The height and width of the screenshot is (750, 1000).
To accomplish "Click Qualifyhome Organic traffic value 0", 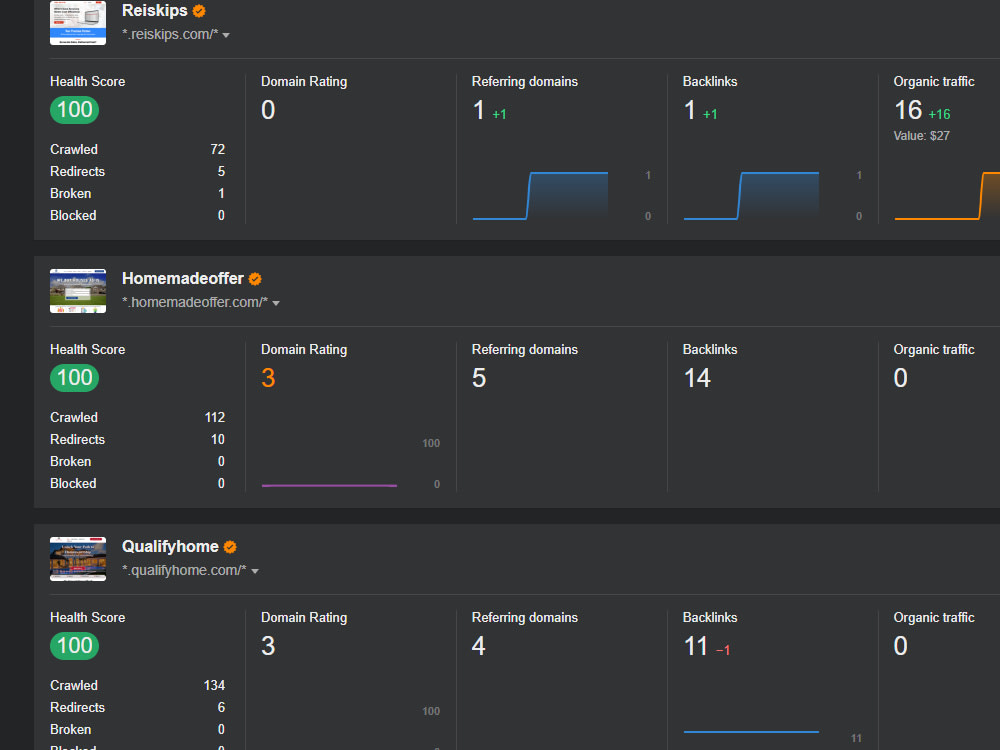I will click(x=901, y=646).
